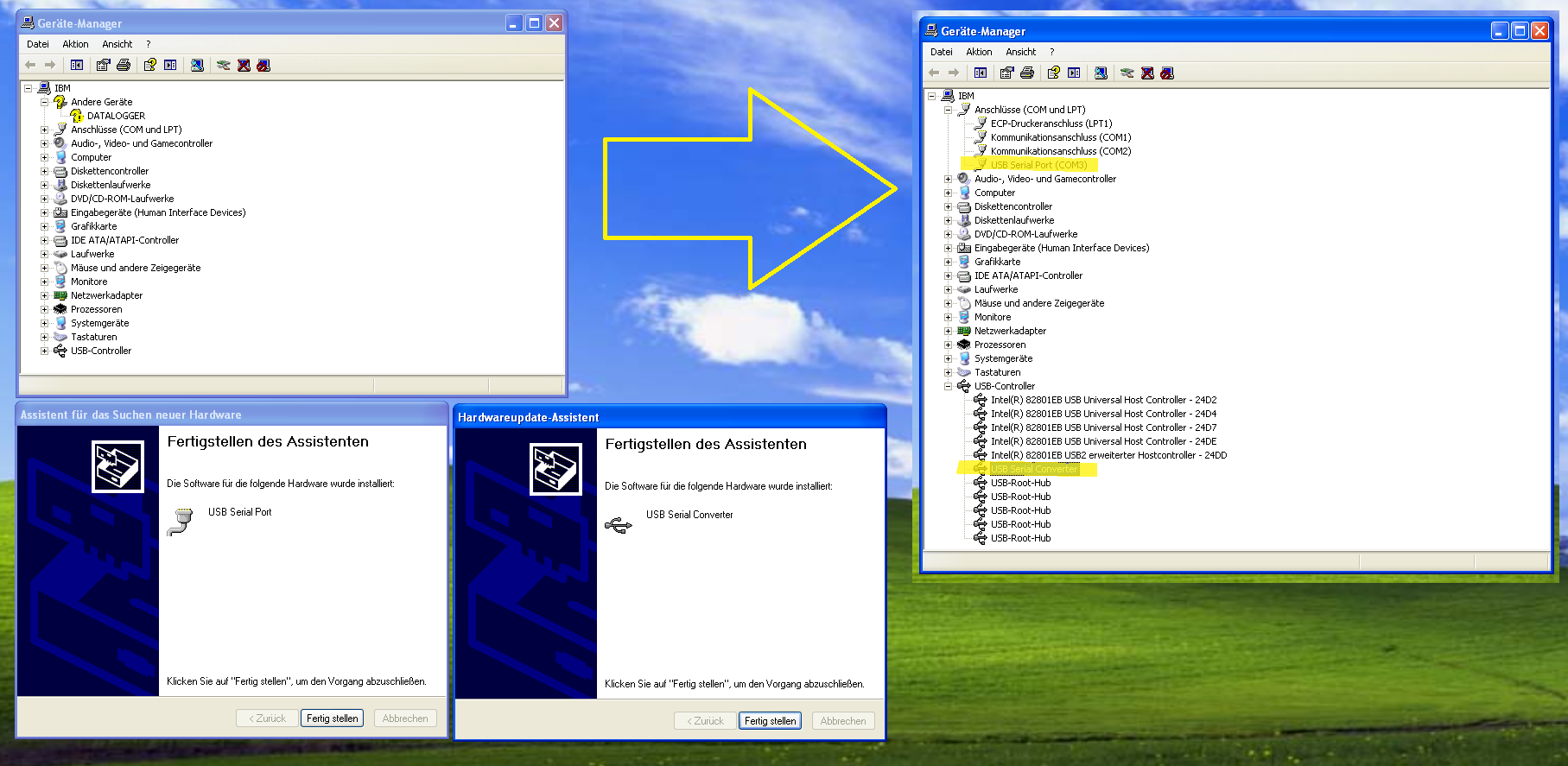Open Ansicht menu in left Geräte-Manager
The width and height of the screenshot is (1568, 766).
tap(117, 44)
